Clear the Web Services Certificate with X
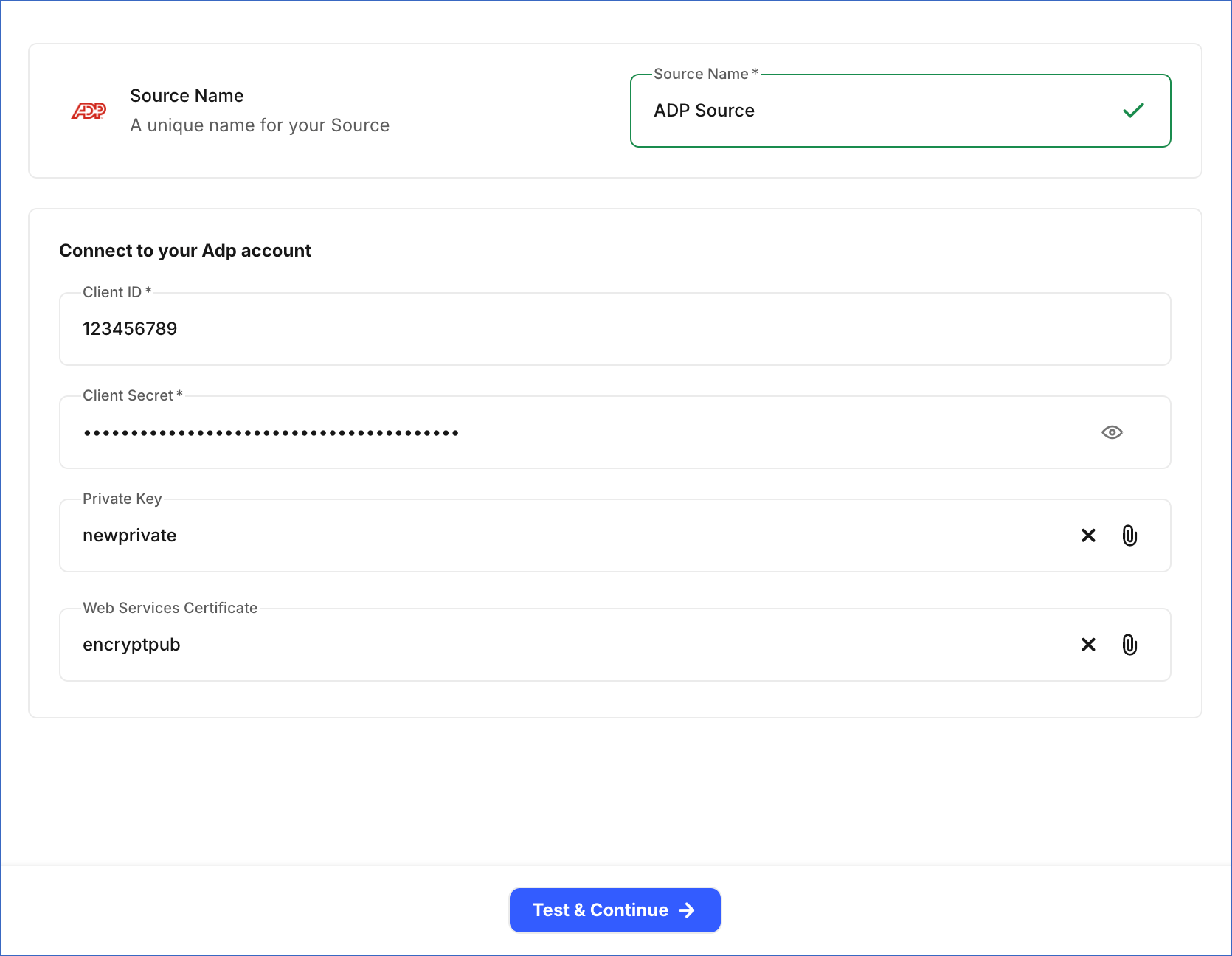The image size is (1232, 956). (x=1088, y=645)
